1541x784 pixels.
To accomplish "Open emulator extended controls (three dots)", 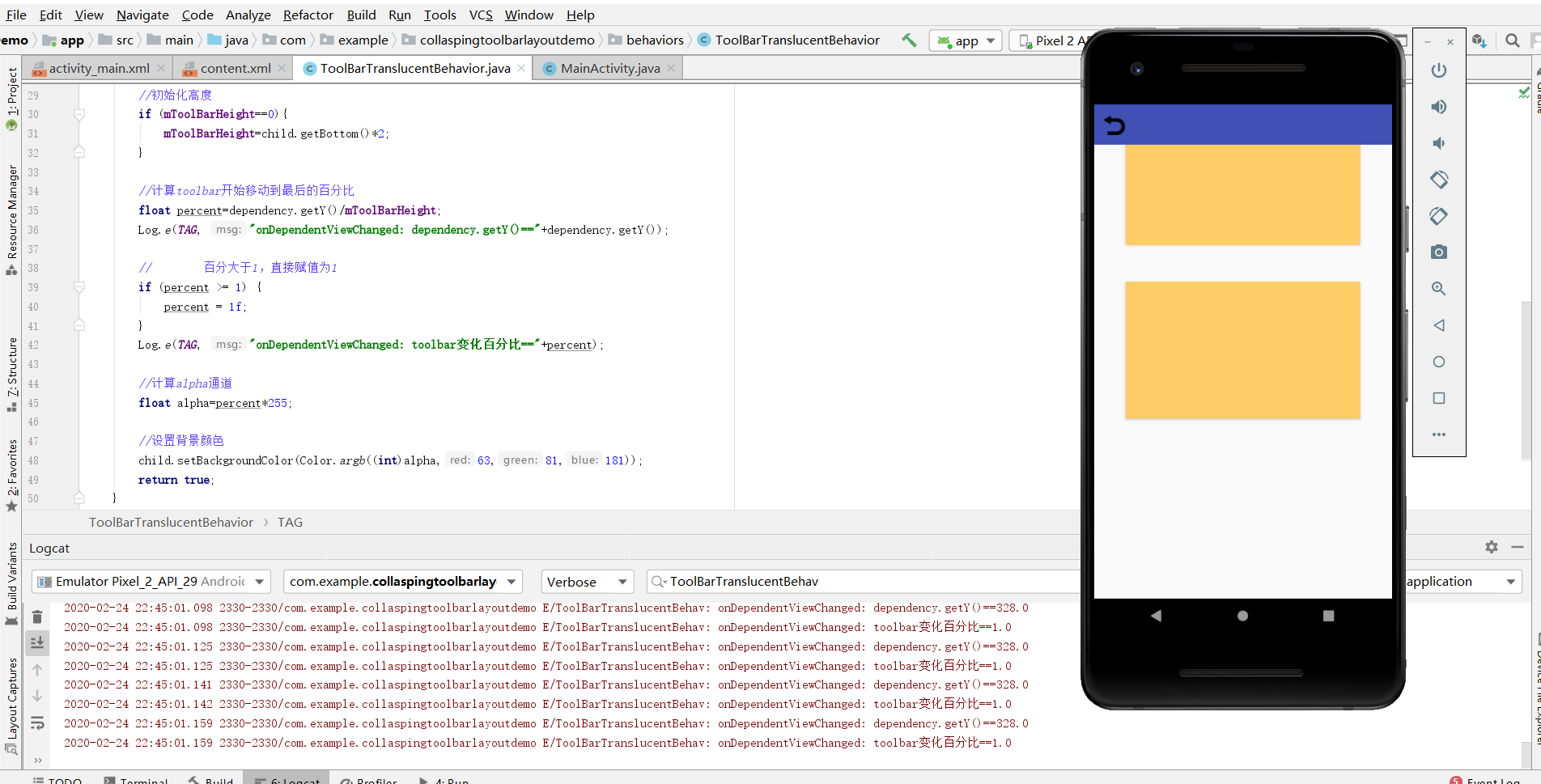I will point(1438,434).
